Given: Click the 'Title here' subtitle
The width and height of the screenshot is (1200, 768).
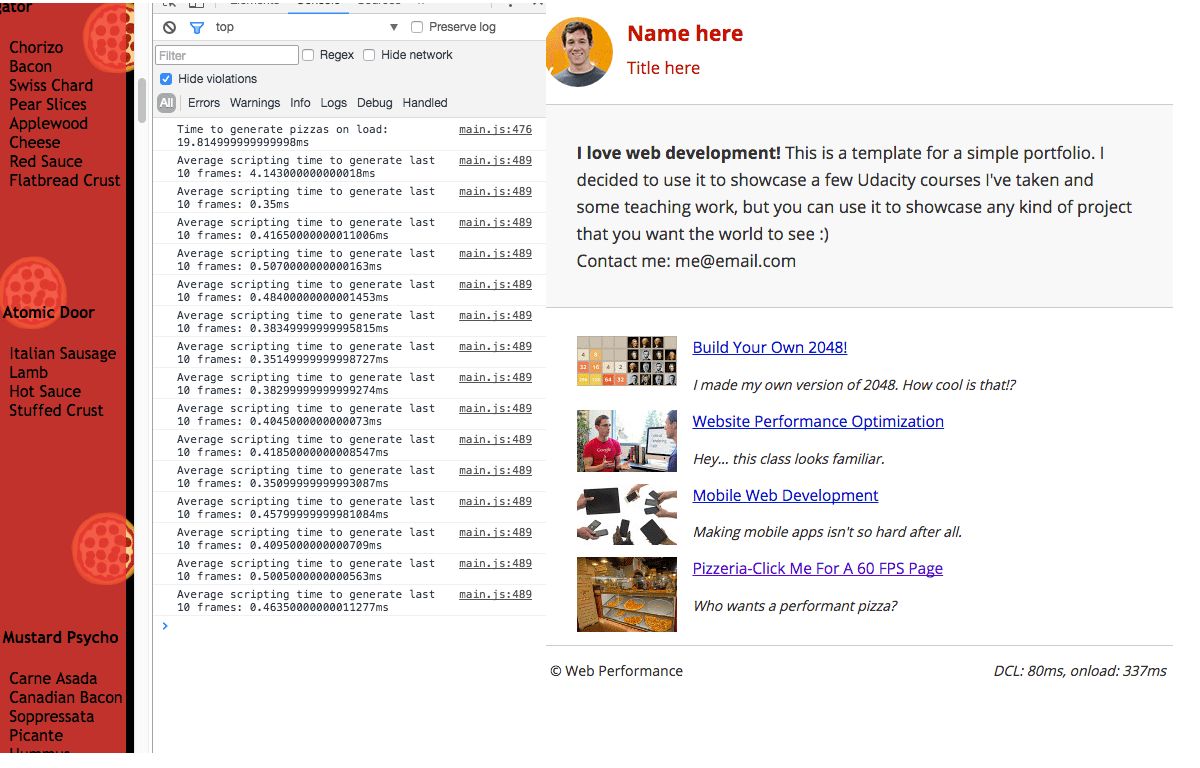Looking at the screenshot, I should [x=663, y=68].
